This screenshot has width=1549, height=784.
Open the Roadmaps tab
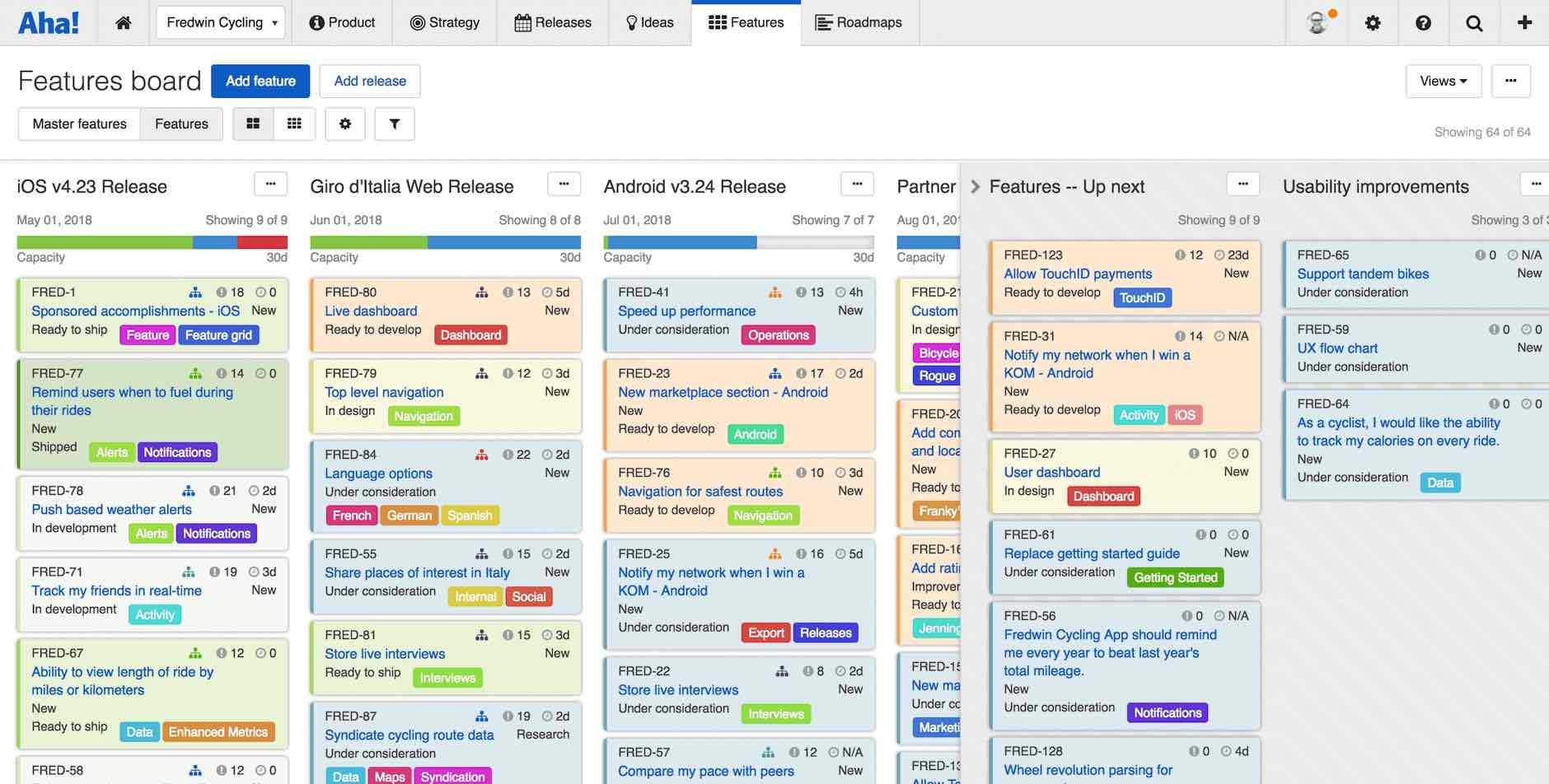[x=859, y=23]
